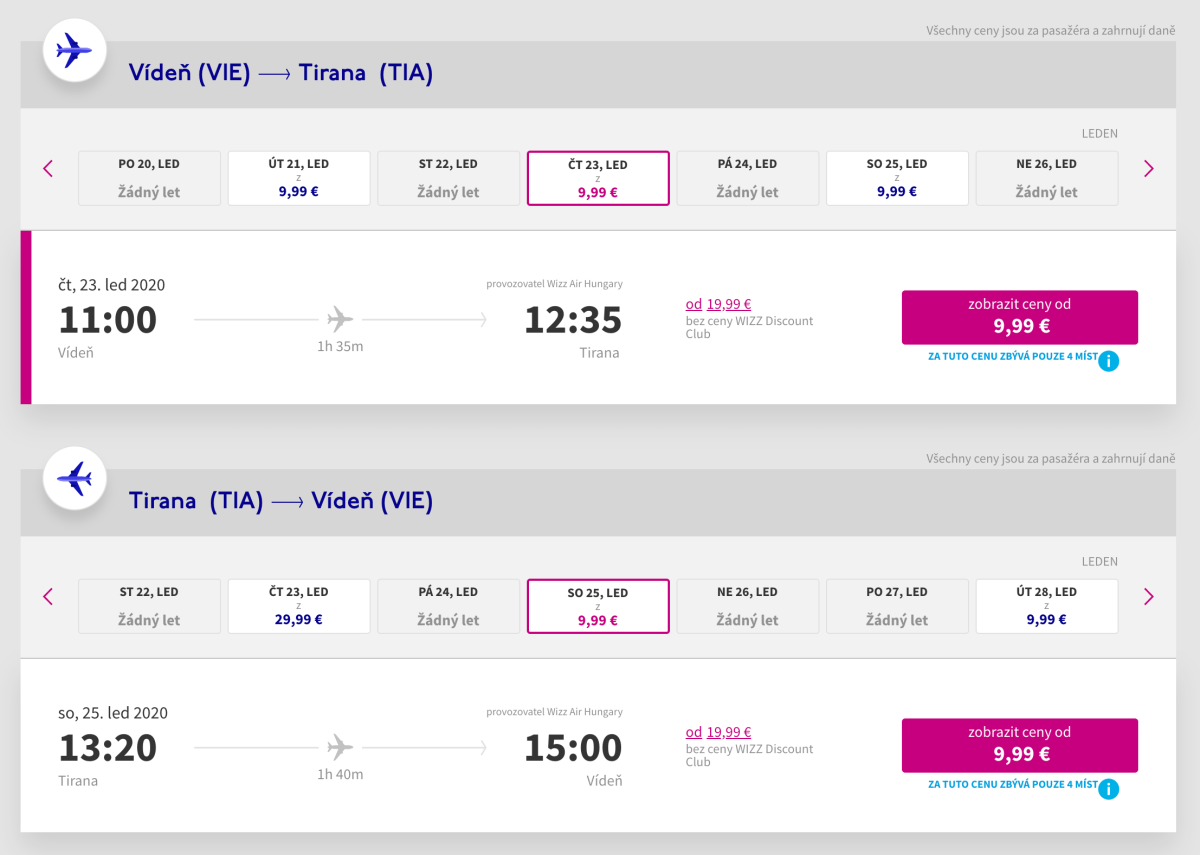Viewport: 1200px width, 855px height.
Task: Show earlier return dates with left arrow
Action: (48, 597)
